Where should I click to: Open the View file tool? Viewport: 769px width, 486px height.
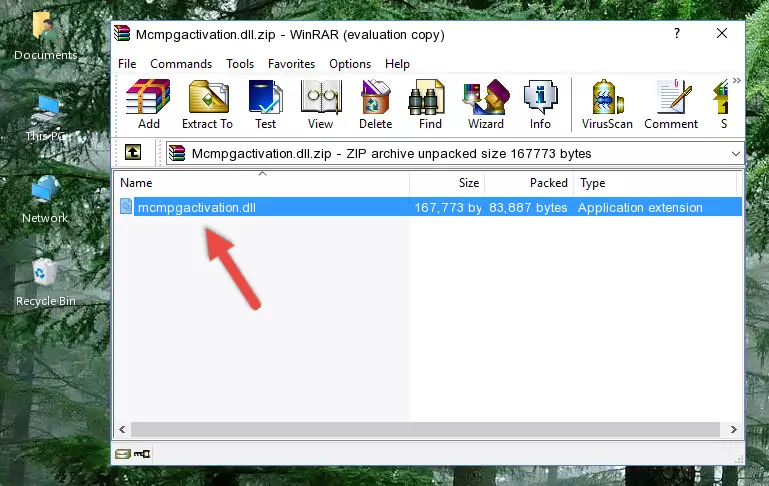click(x=321, y=104)
